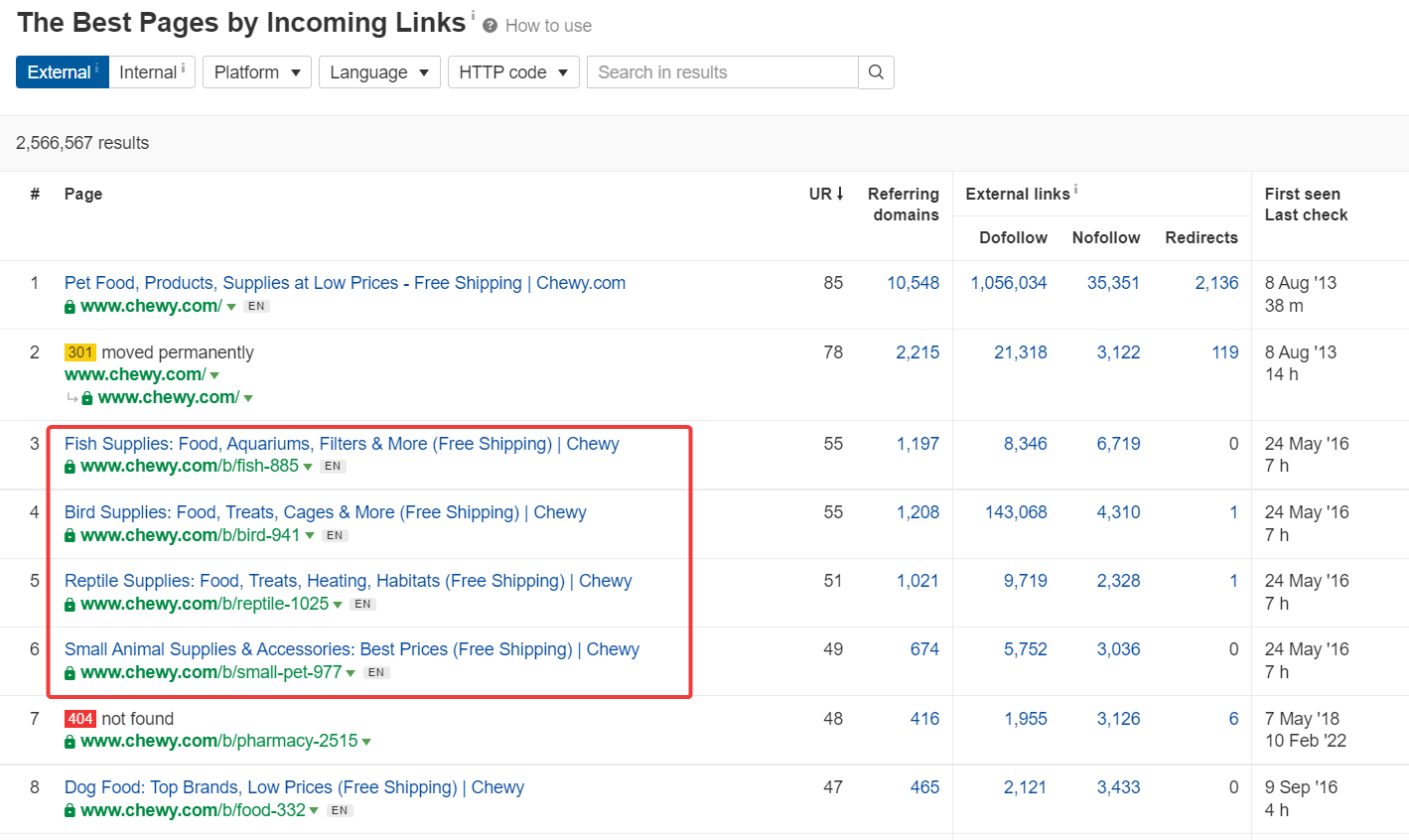Screen dimensions: 1409x840
Task: Click referring domains value 2,215
Action: (917, 352)
